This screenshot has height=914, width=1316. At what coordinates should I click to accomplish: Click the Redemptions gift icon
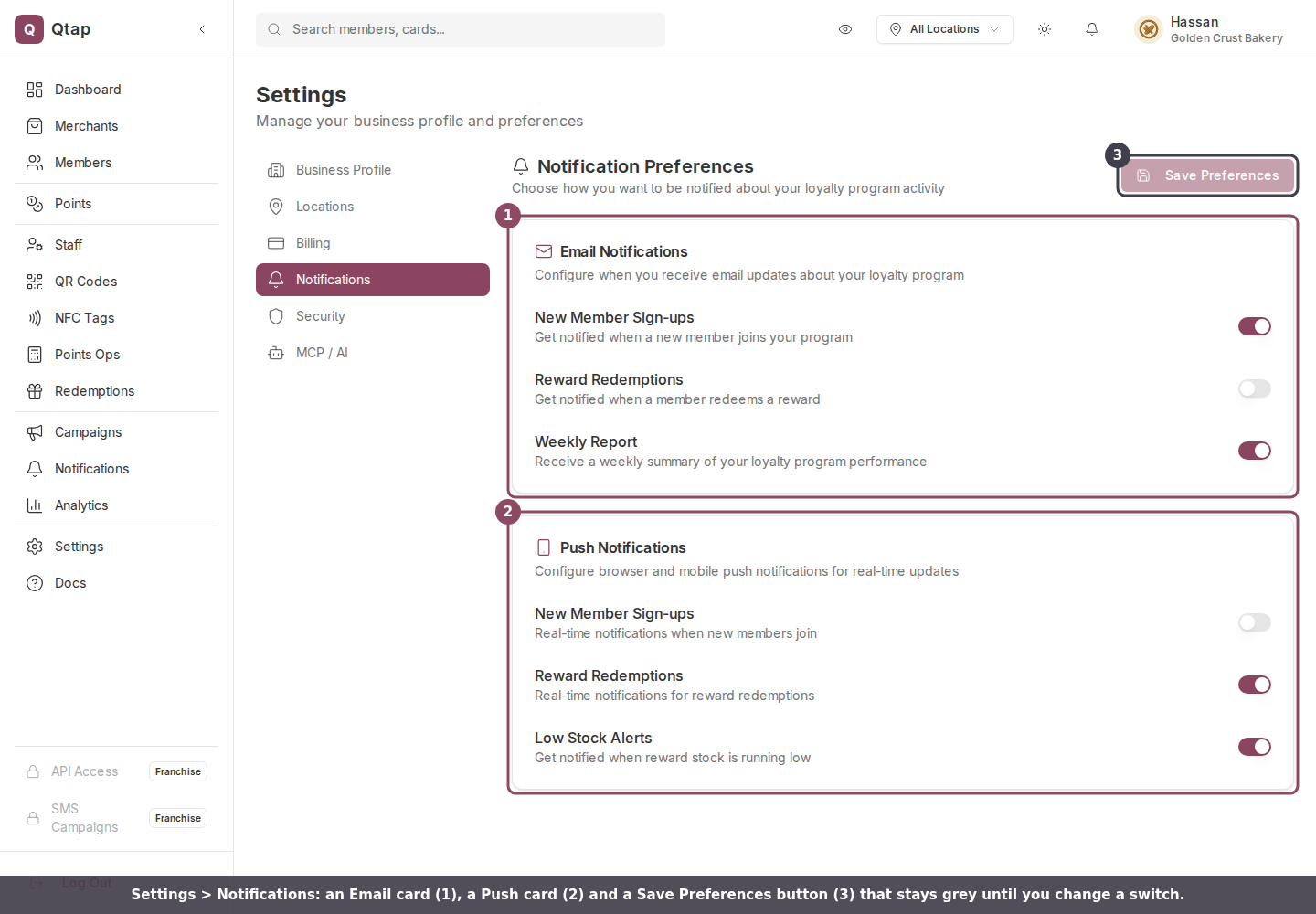coord(35,391)
